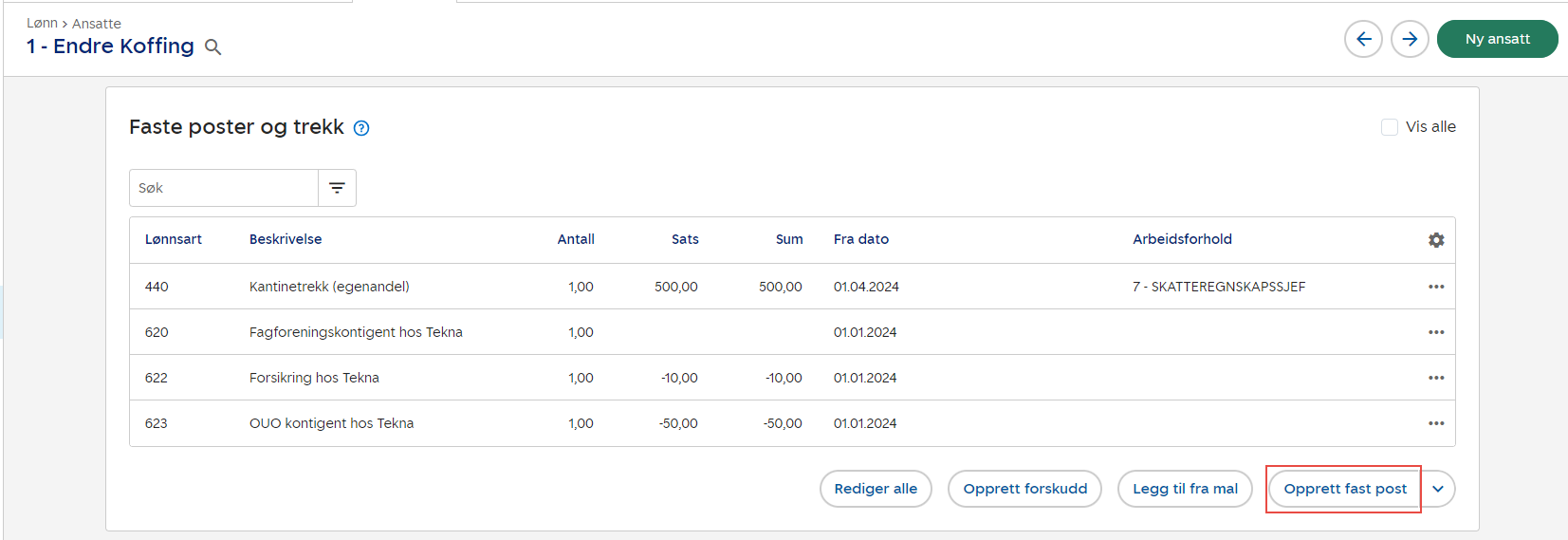This screenshot has width=1568, height=540.
Task: Open more options for Forsikring hos Tekna row
Action: tap(1436, 378)
